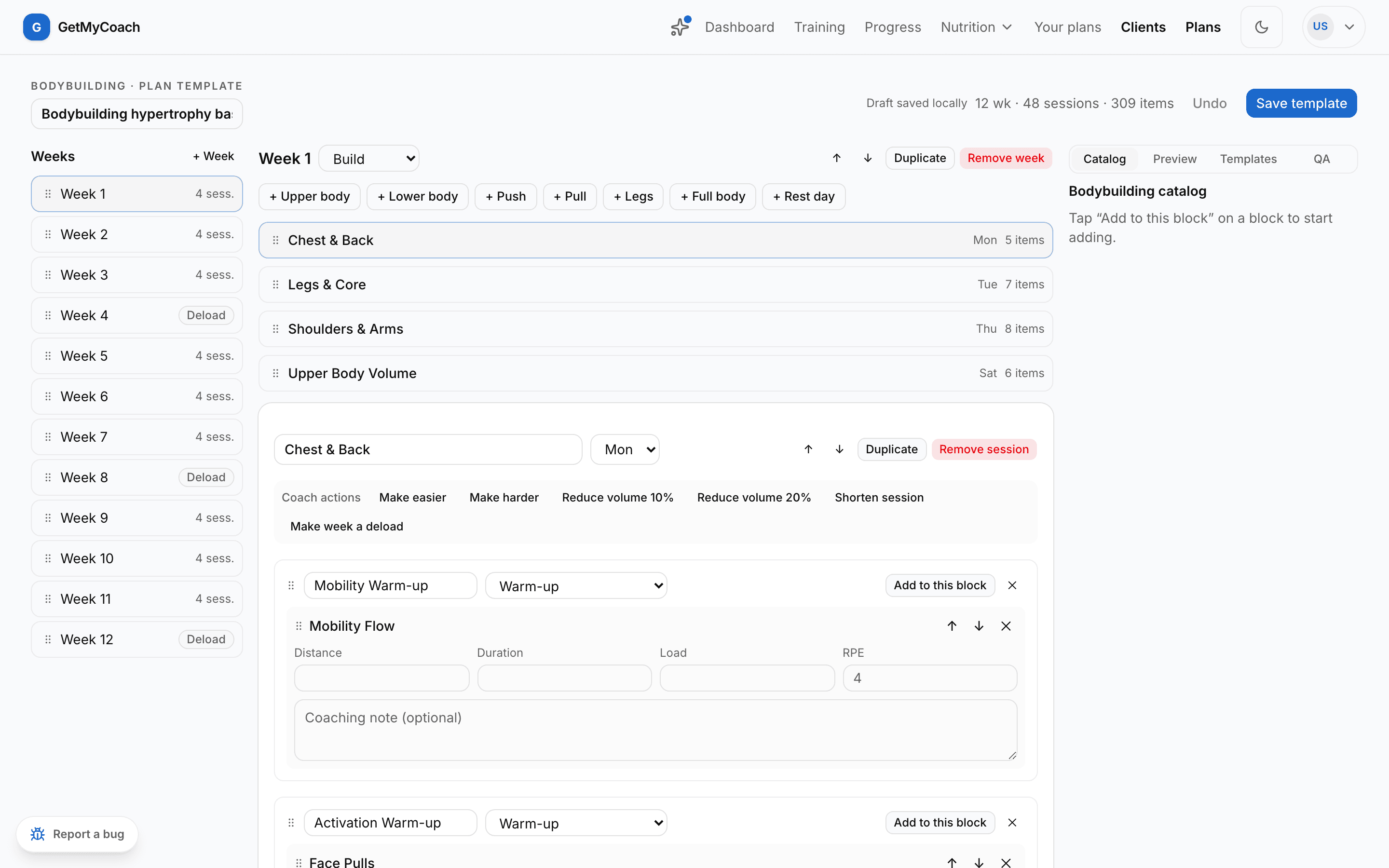This screenshot has height=868, width=1389.
Task: Apply Make week a deload action
Action: (347, 527)
